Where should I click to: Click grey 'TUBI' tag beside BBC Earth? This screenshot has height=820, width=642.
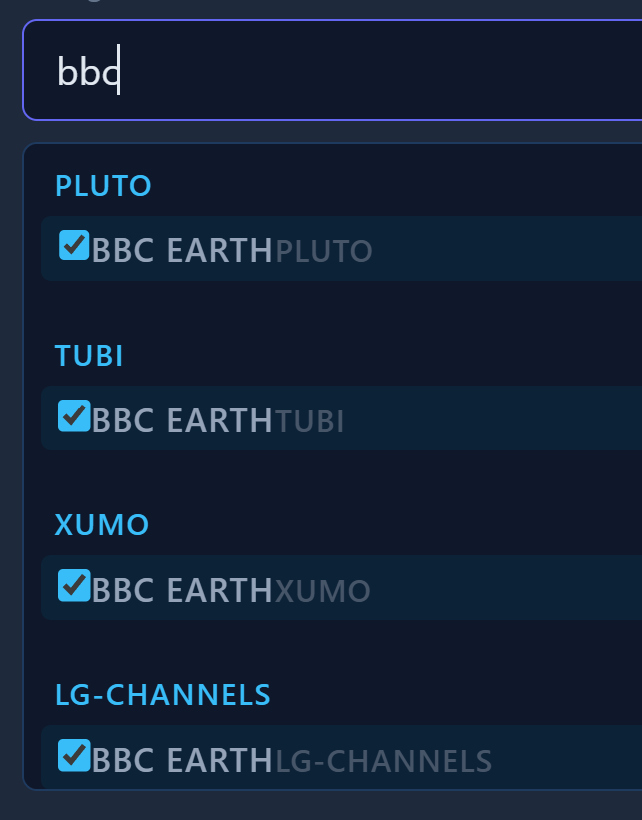[x=310, y=421]
